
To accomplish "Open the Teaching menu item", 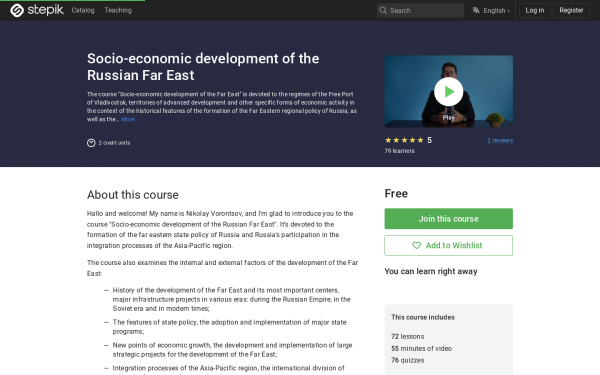I will pyautogui.click(x=118, y=10).
